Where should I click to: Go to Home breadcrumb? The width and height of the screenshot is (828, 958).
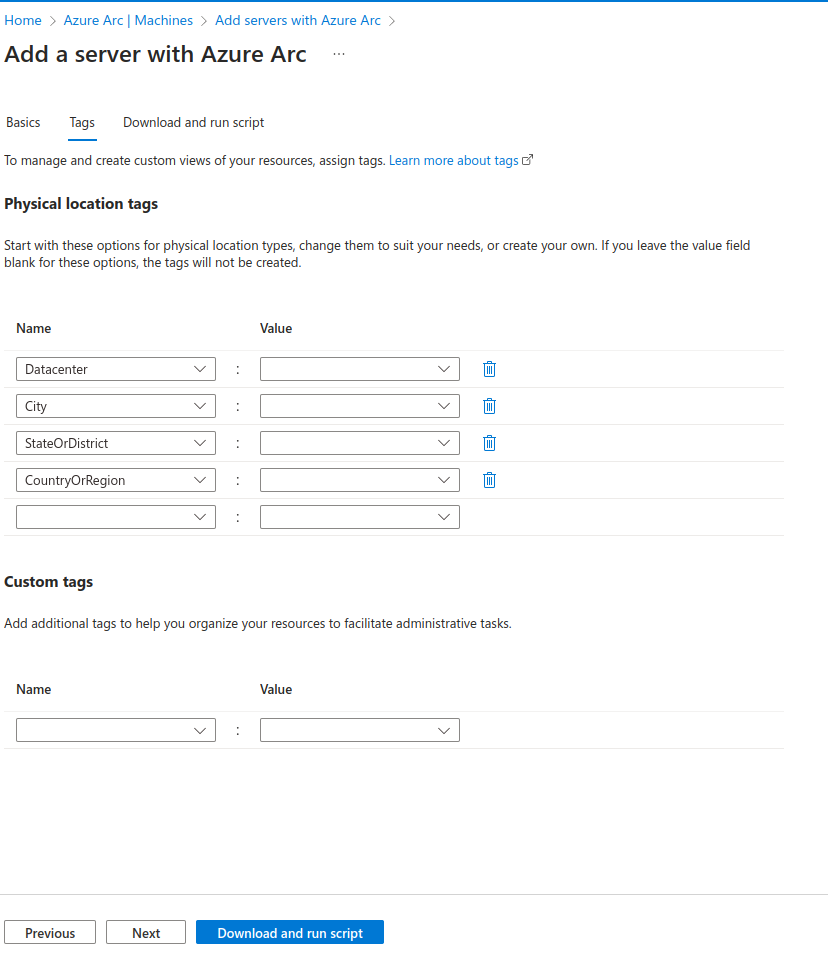click(x=23, y=20)
